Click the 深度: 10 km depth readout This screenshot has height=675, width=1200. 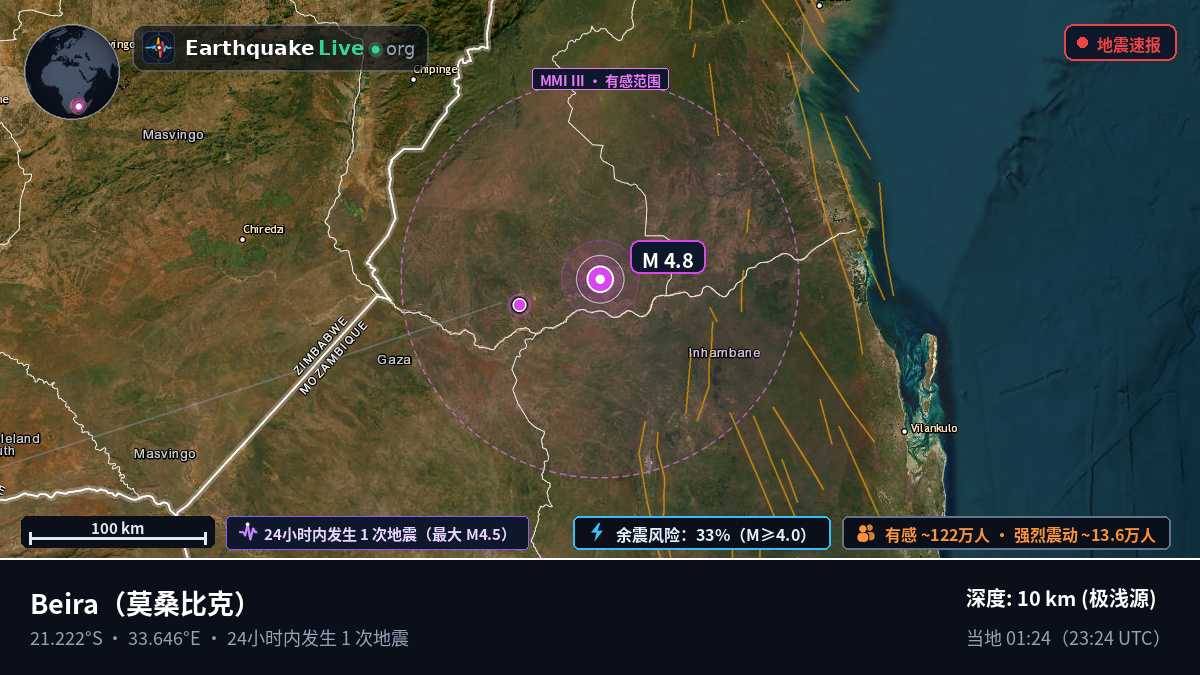tap(1061, 598)
